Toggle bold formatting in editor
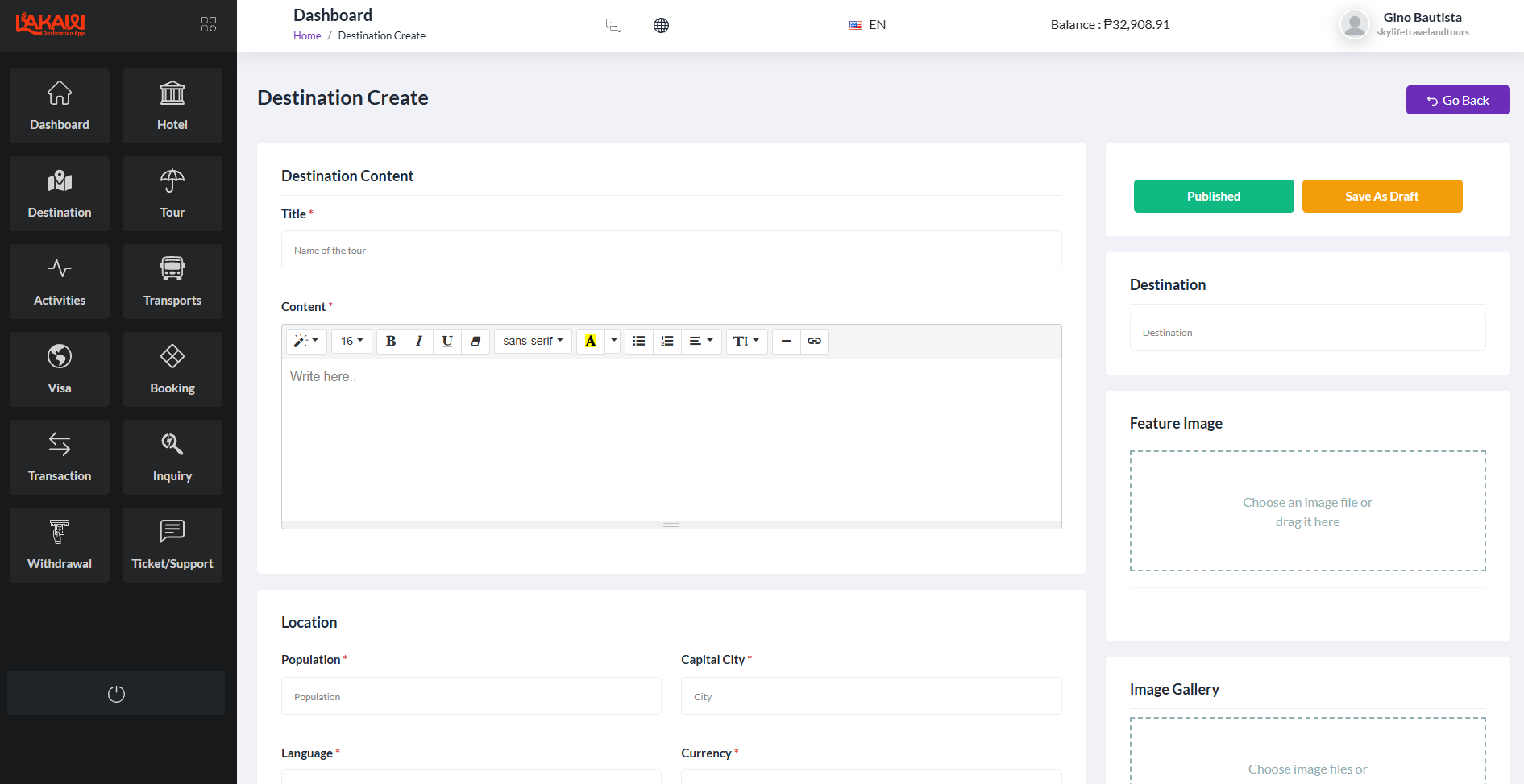 pyautogui.click(x=391, y=341)
